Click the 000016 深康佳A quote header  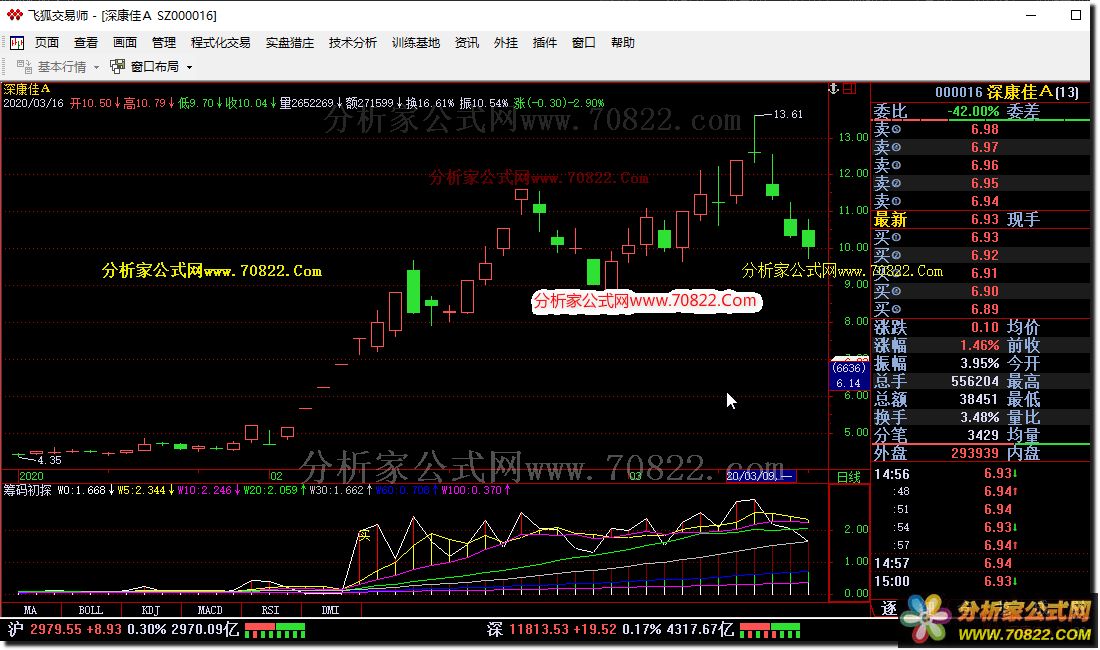tap(1007, 92)
